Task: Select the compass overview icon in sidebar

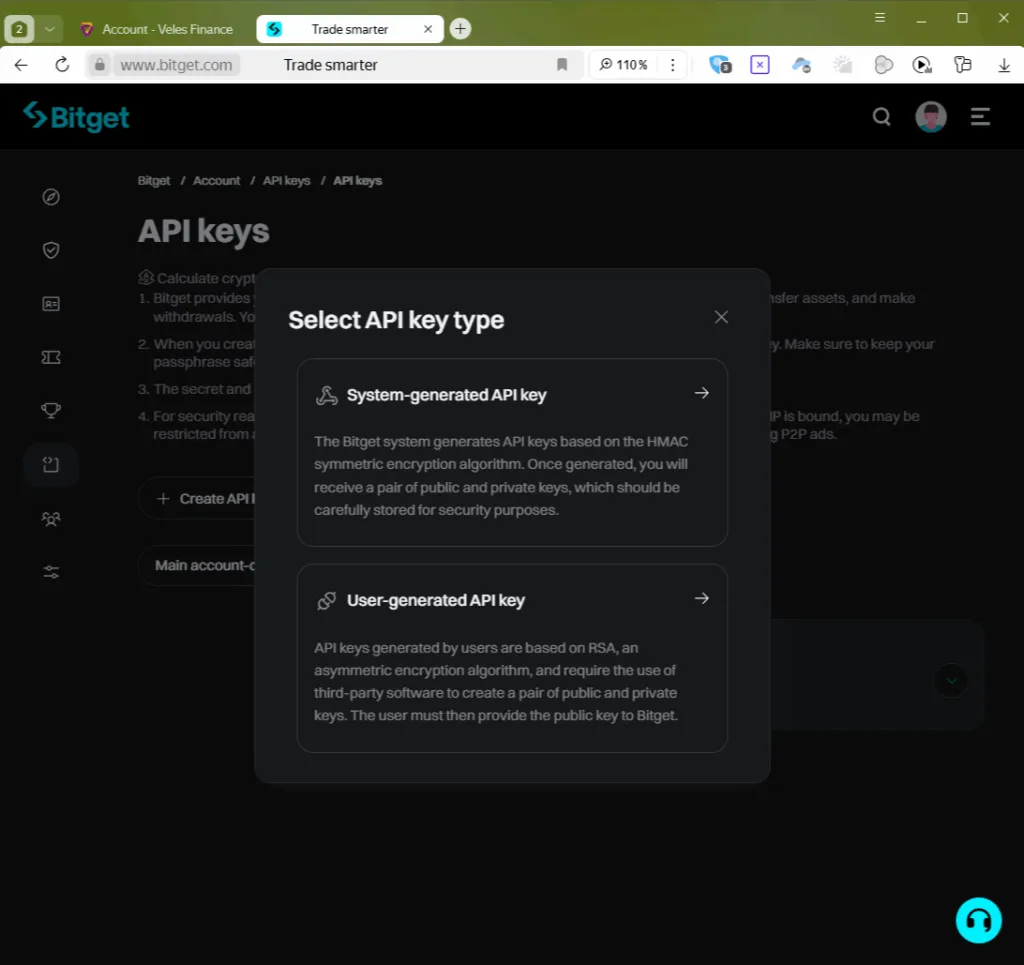Action: tap(50, 197)
